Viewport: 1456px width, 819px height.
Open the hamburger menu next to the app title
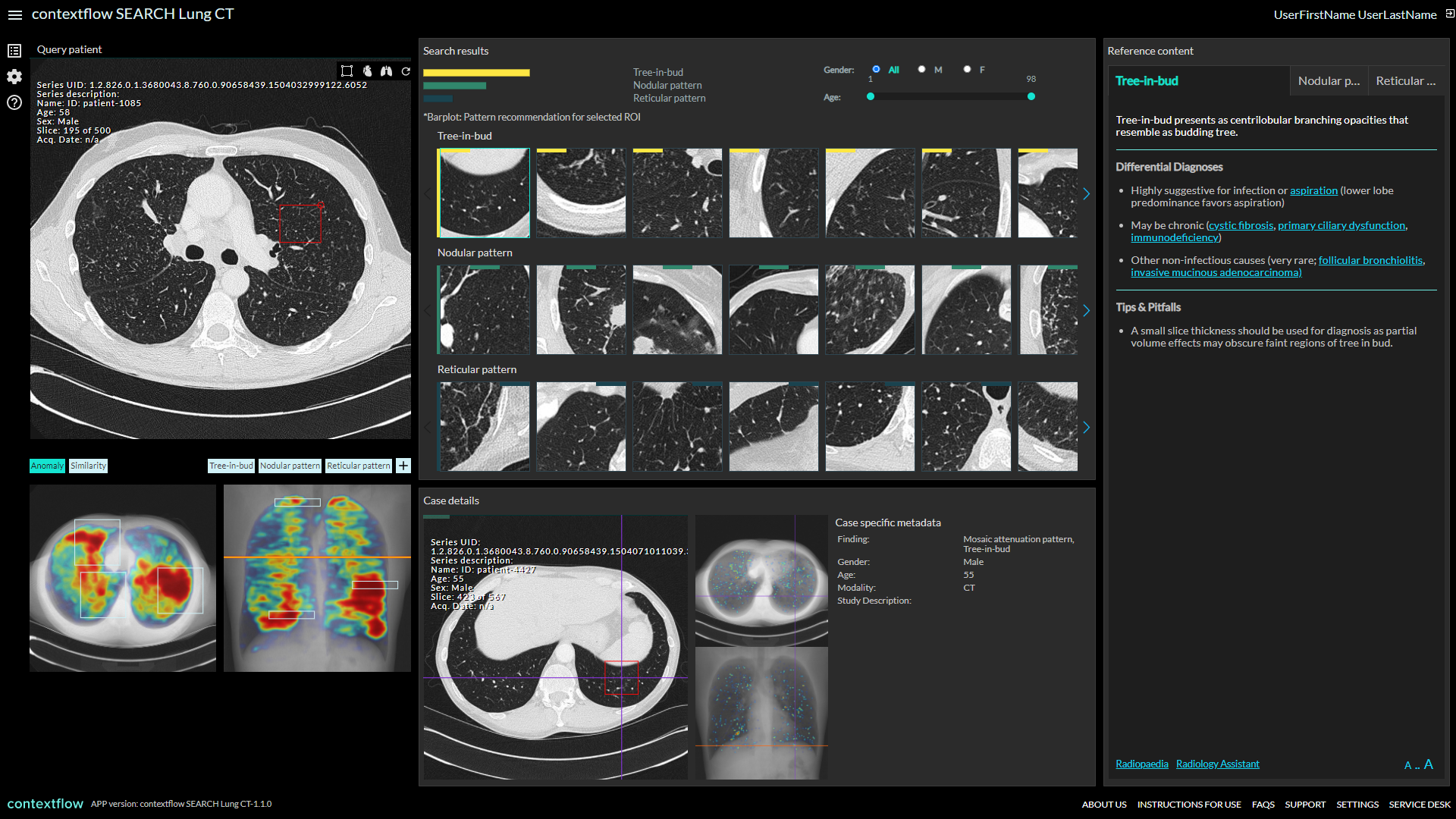click(14, 14)
